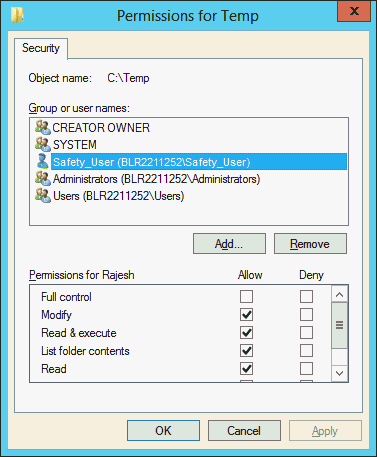Click the List folder contents label
This screenshot has width=377, height=457.
coord(85,351)
